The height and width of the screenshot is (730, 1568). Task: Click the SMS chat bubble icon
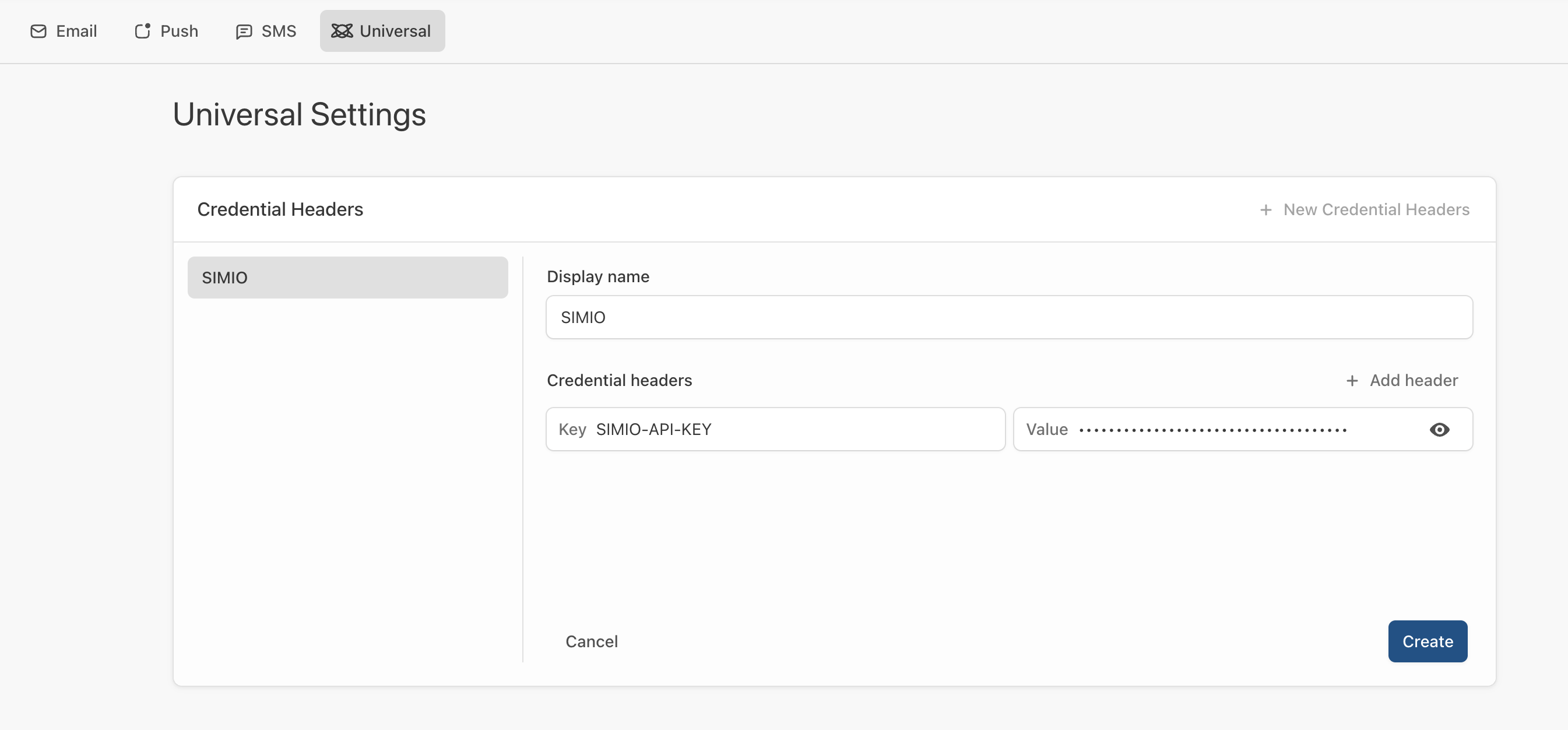tap(244, 31)
